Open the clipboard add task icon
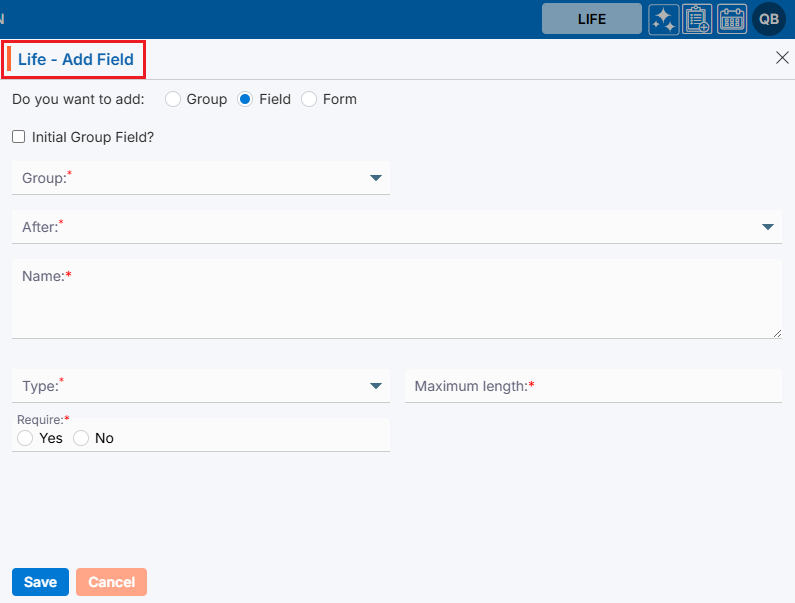The height and width of the screenshot is (603, 795). [697, 19]
